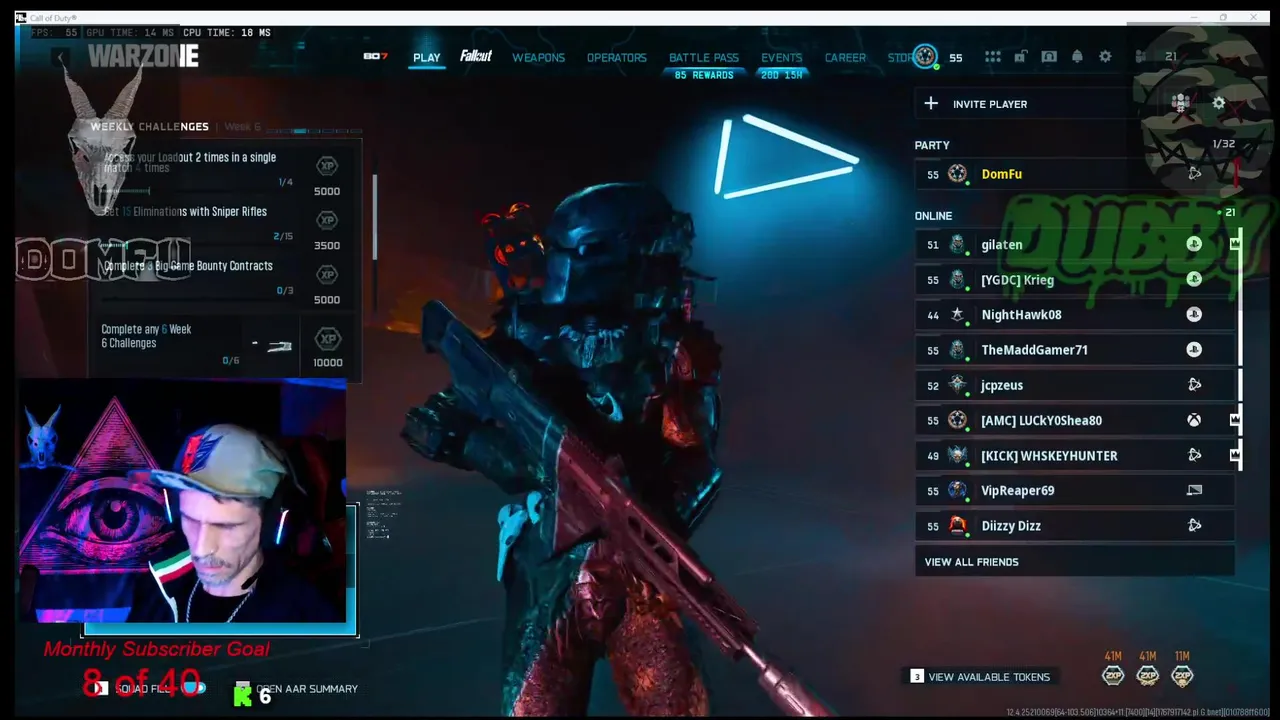The width and height of the screenshot is (1280, 720).
Task: Select friend [AMC] LUCkY0Shea80
Action: click(x=1075, y=420)
